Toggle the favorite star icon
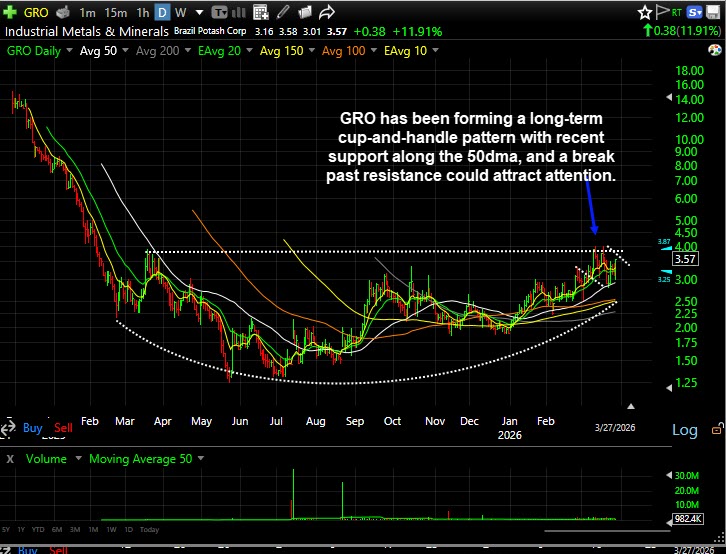Image resolution: width=726 pixels, height=554 pixels. (645, 12)
